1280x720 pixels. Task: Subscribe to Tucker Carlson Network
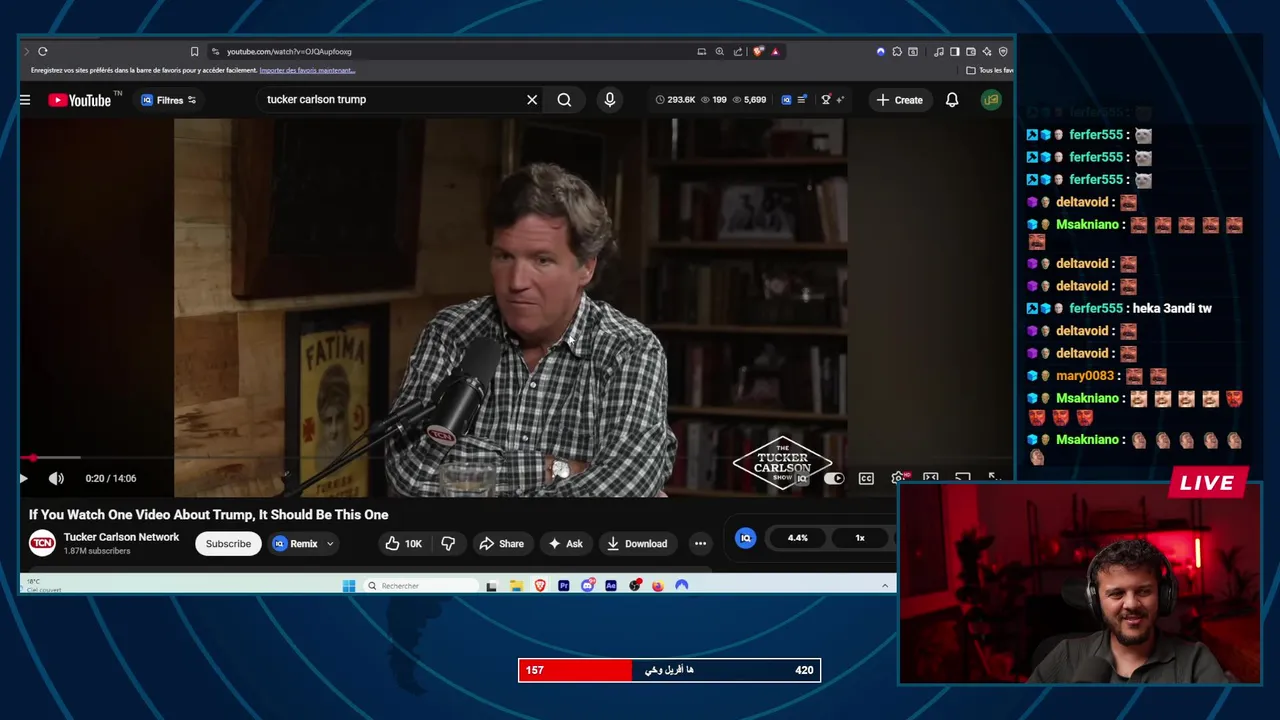point(228,544)
